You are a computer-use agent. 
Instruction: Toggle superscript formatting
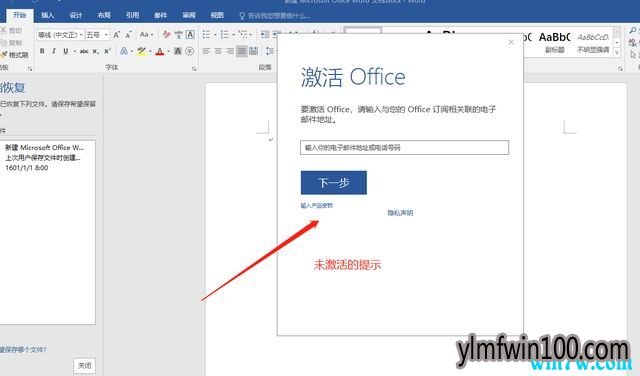point(107,51)
